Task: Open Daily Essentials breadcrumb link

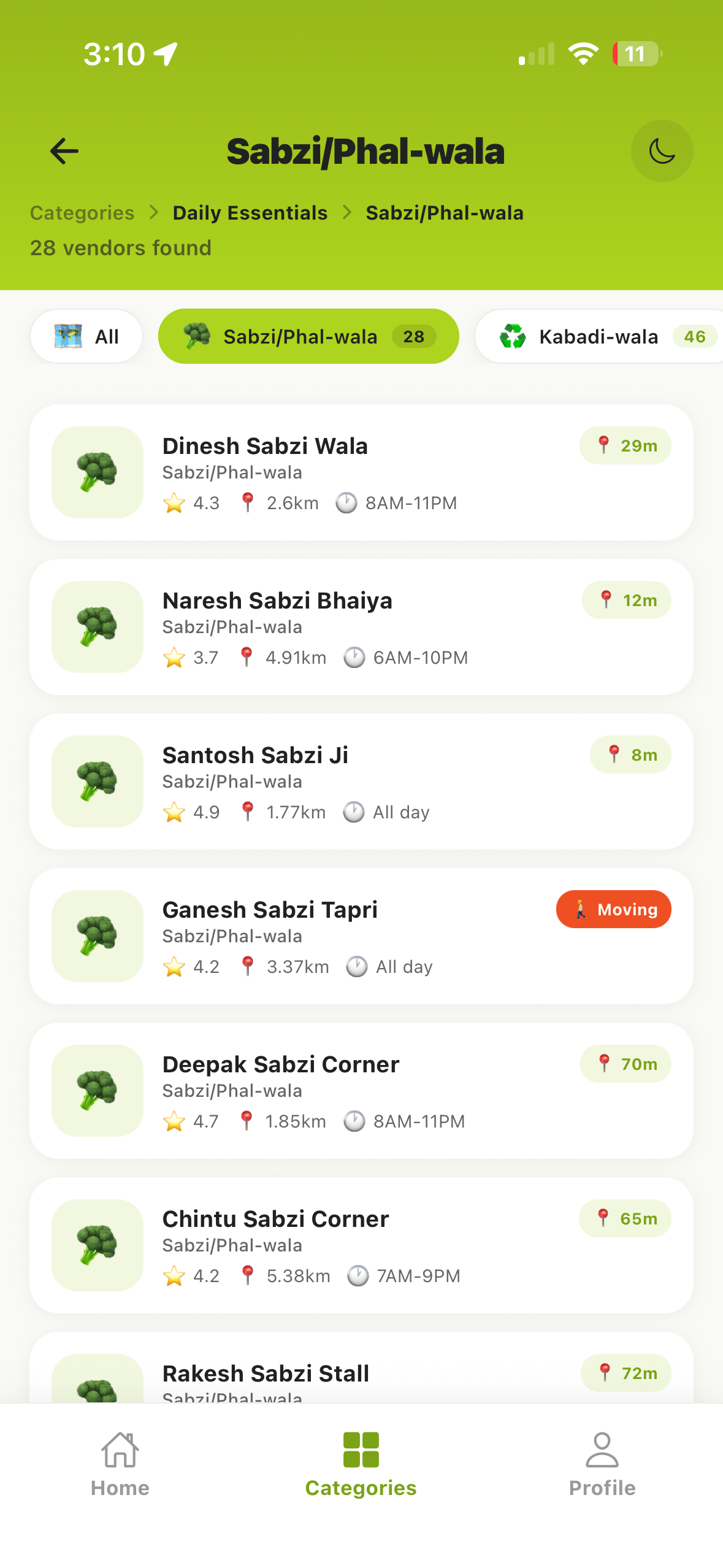Action: pyautogui.click(x=250, y=213)
